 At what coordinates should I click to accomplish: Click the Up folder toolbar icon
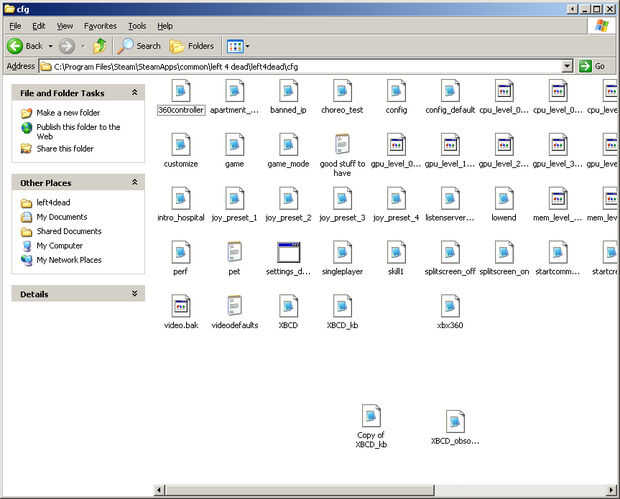tap(100, 46)
